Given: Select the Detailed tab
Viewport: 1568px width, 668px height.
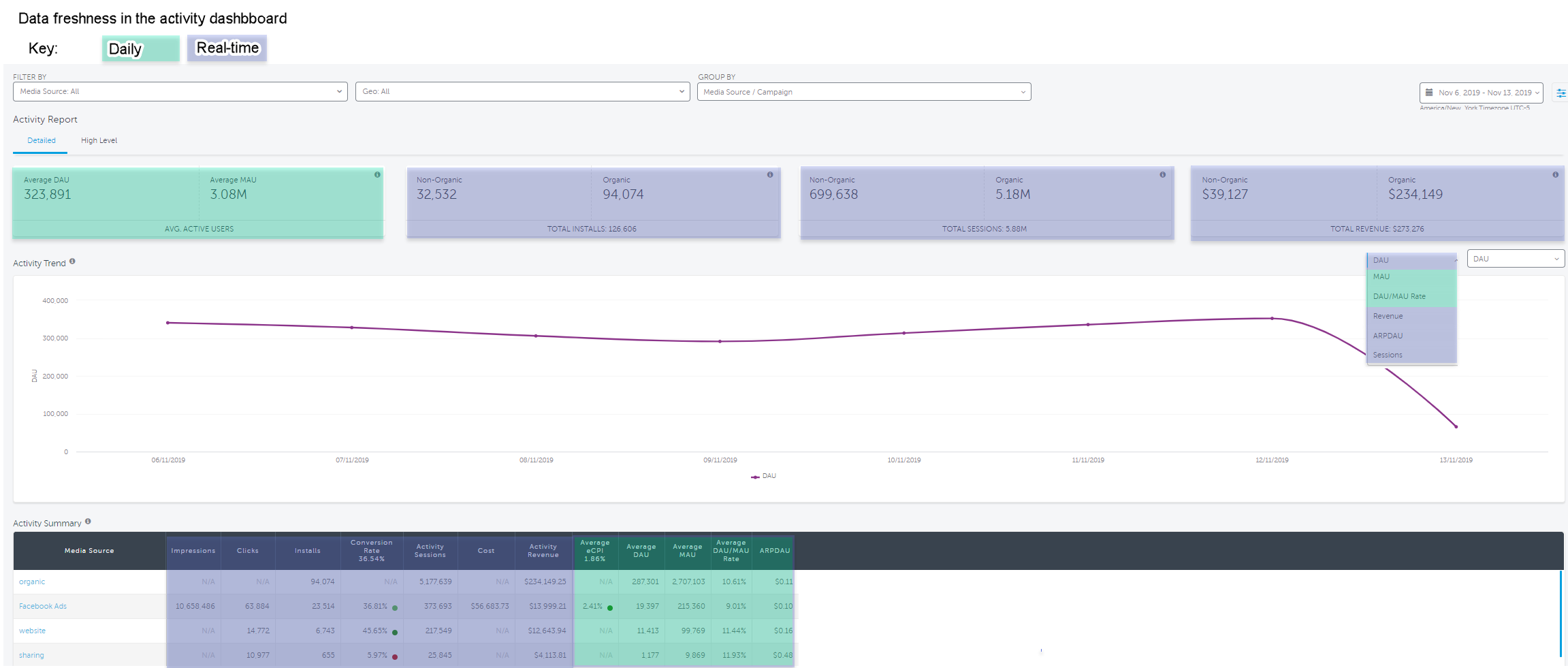Looking at the screenshot, I should 42,141.
